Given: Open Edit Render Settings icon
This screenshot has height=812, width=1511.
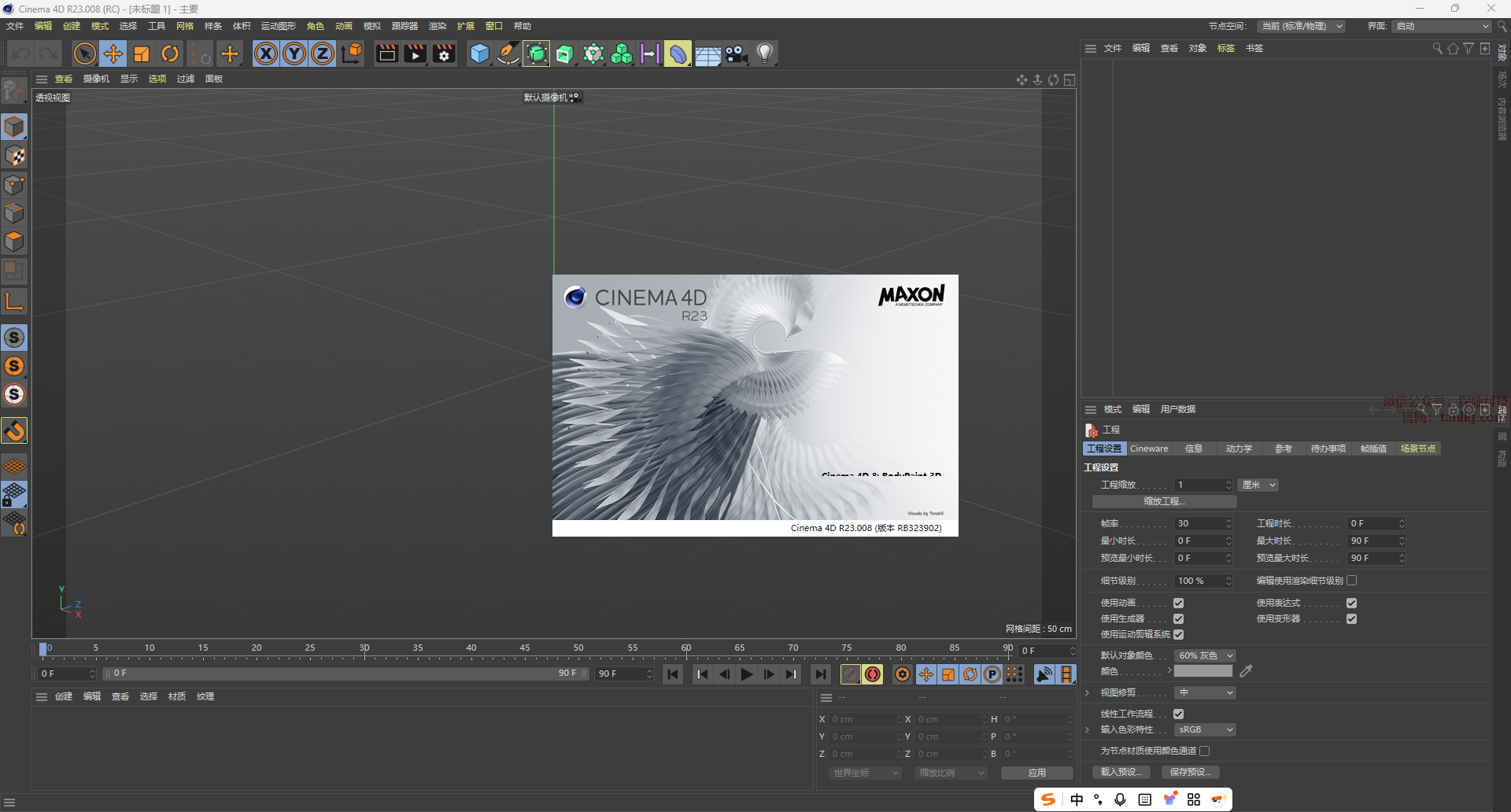Looking at the screenshot, I should click(444, 54).
